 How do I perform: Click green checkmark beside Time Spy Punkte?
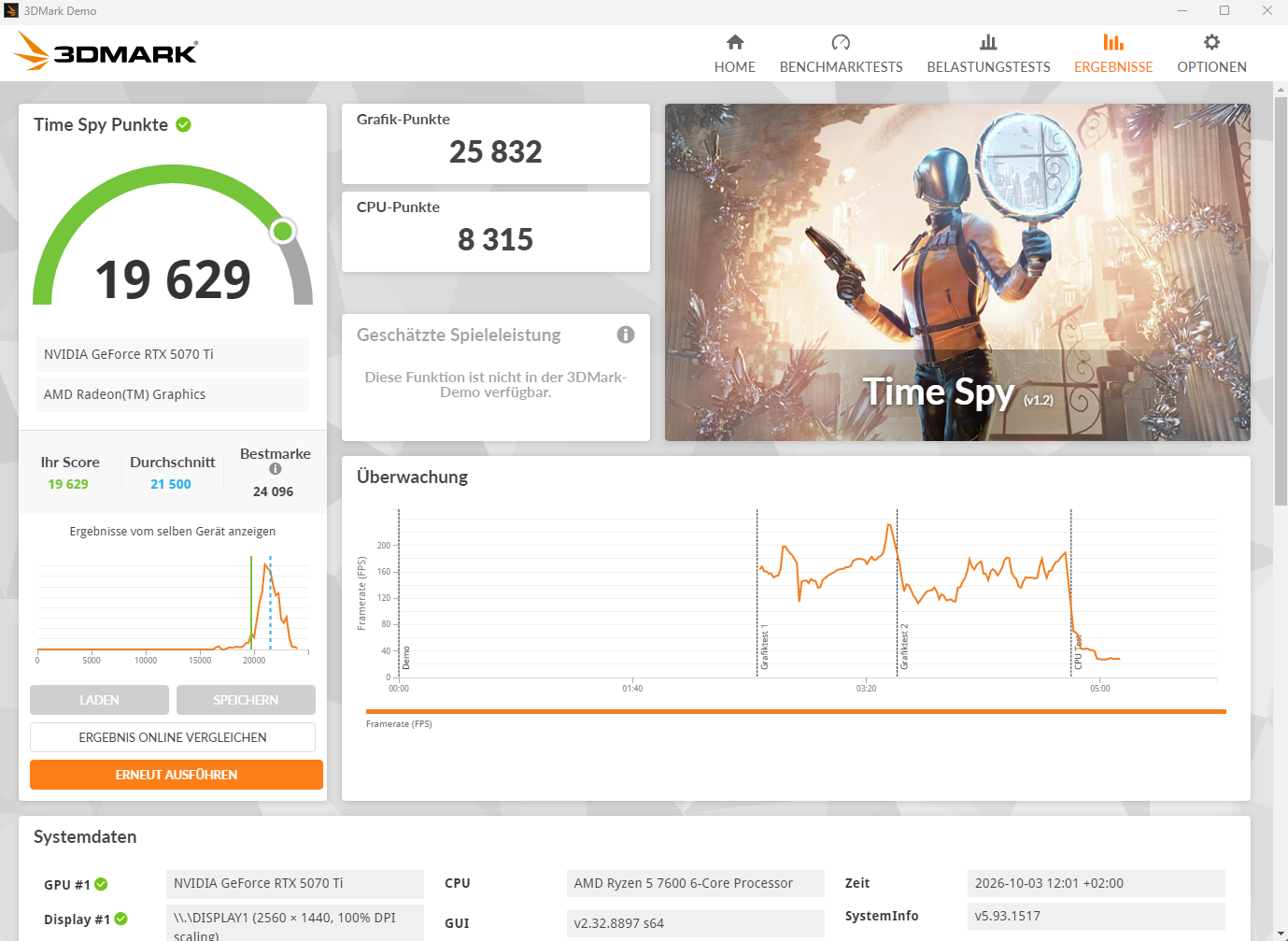coord(184,124)
